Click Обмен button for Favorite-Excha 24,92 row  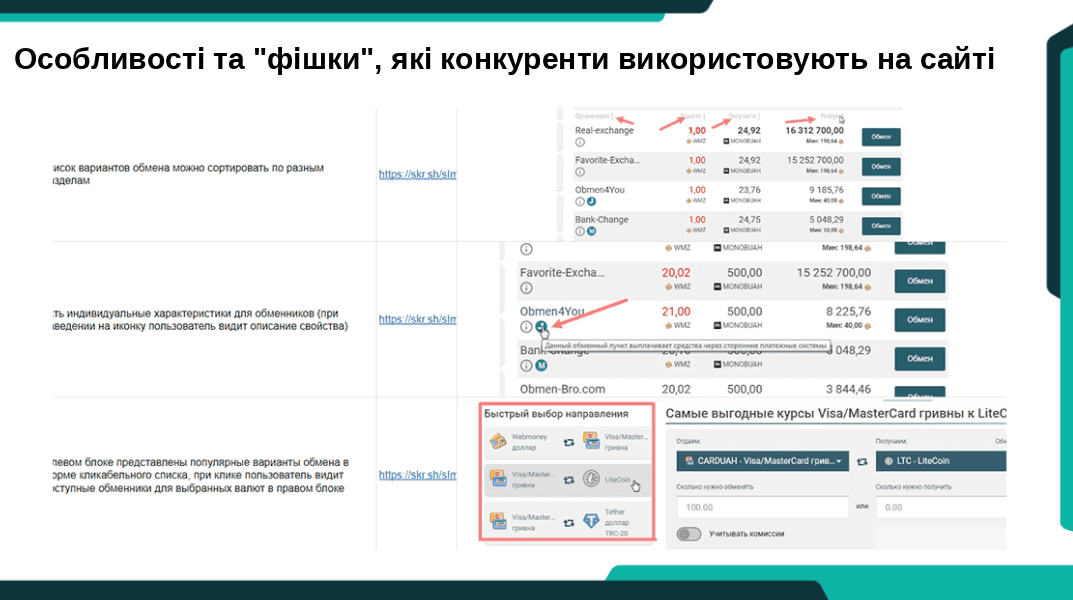point(881,166)
